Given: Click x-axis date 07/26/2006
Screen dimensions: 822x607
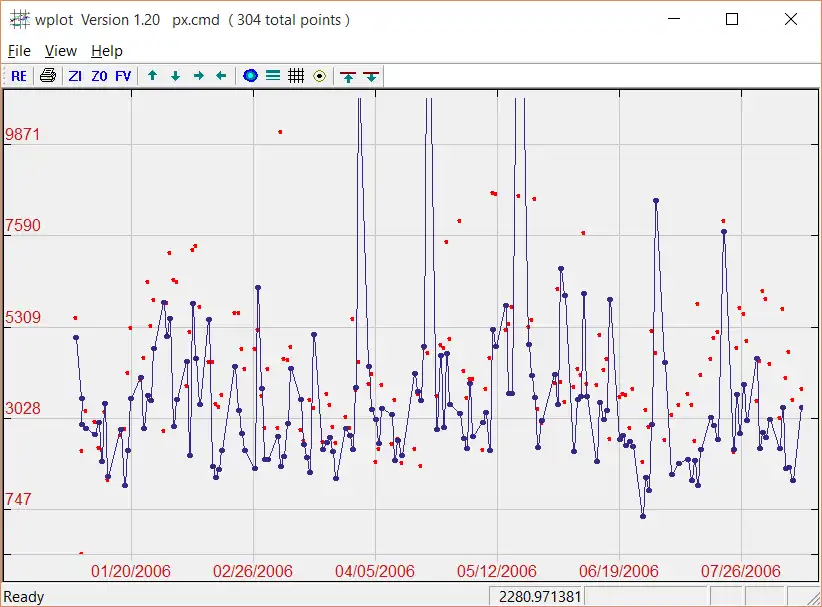Looking at the screenshot, I should pos(741,571).
